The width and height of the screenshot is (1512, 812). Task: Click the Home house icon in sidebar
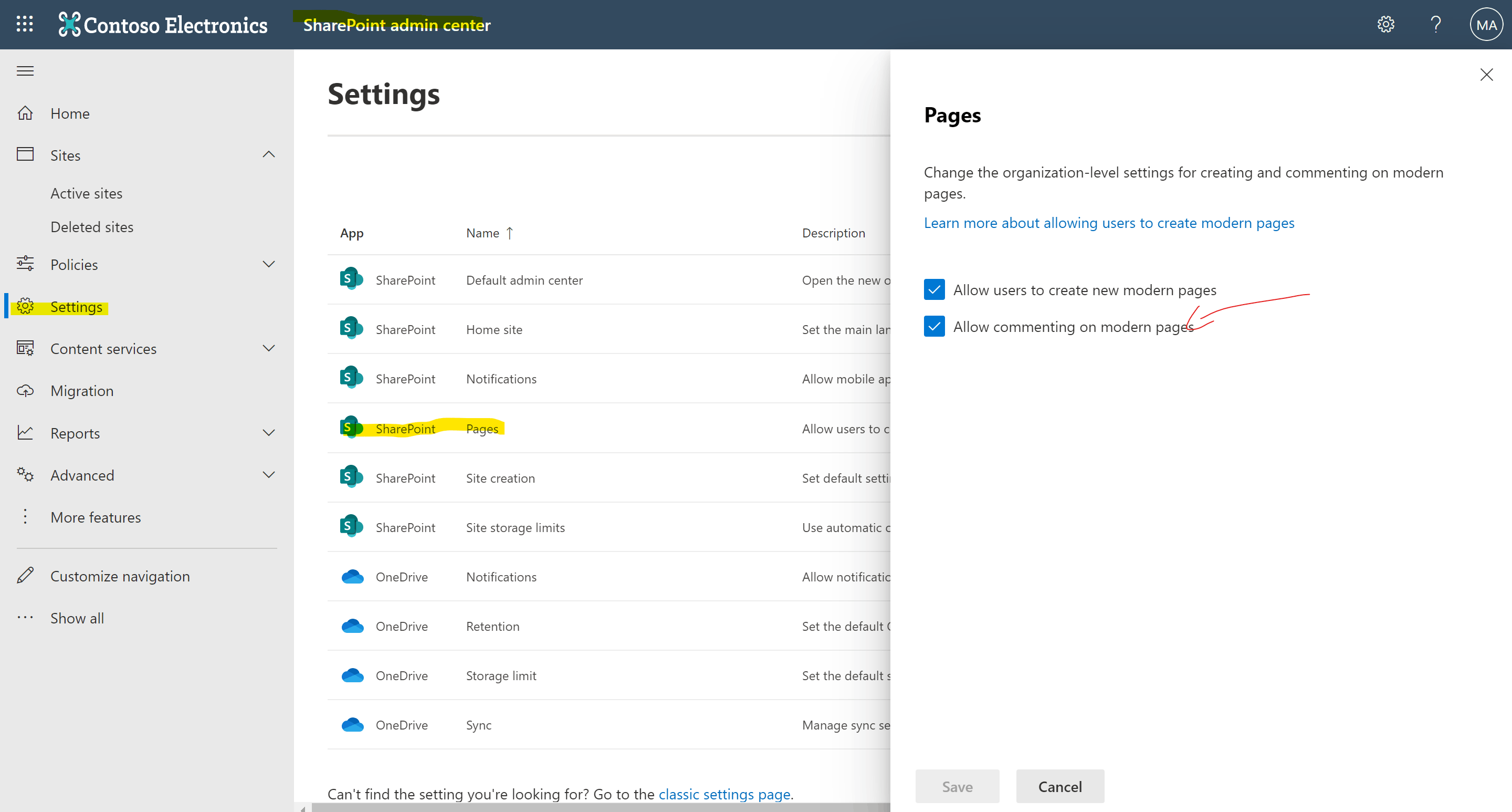pos(25,113)
